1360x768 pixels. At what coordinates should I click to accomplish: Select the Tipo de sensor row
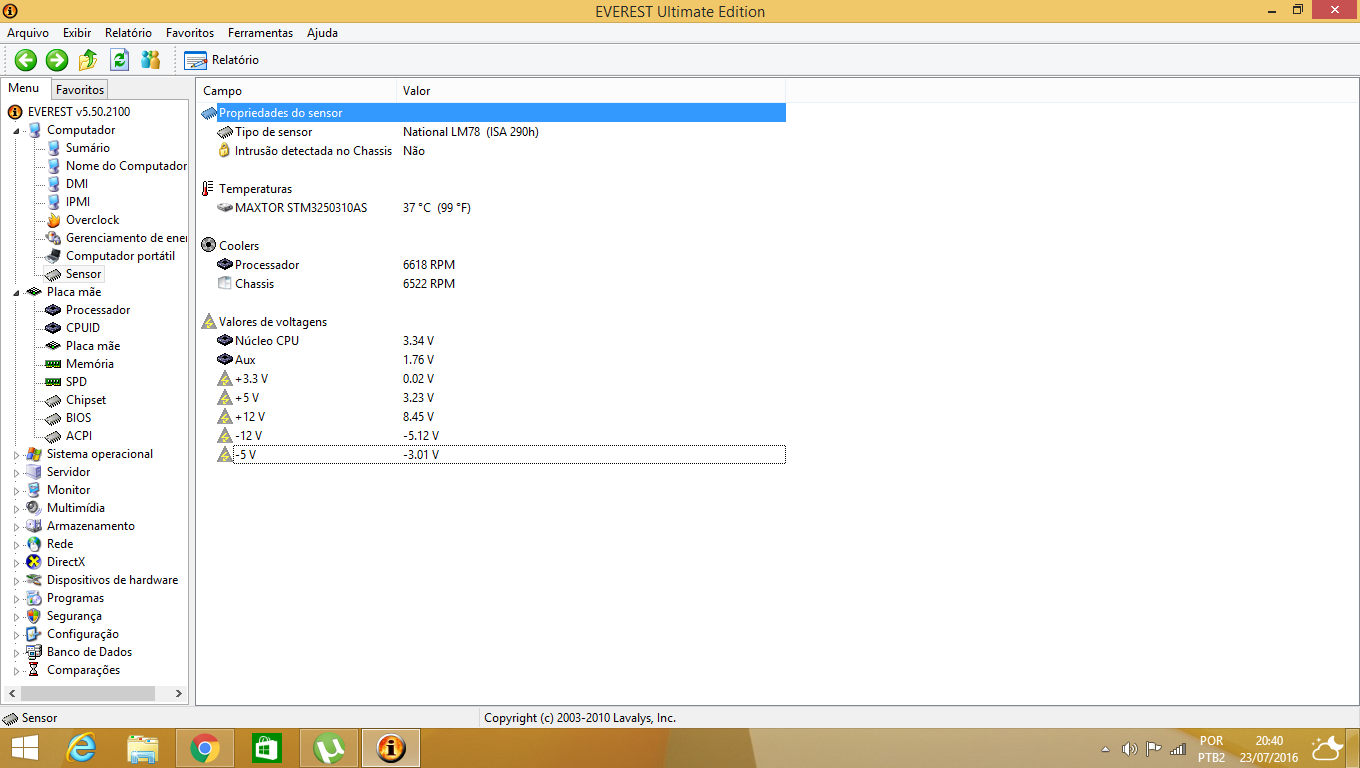[493, 132]
